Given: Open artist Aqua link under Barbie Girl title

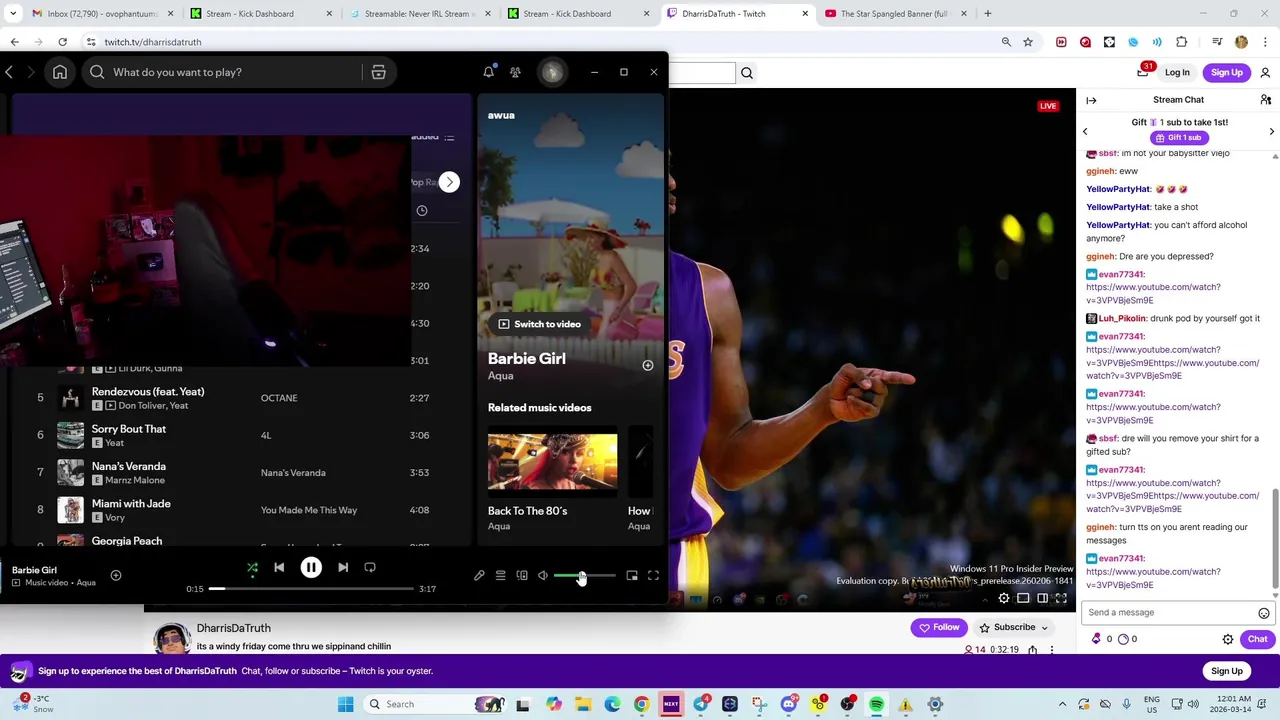Looking at the screenshot, I should tap(500, 376).
